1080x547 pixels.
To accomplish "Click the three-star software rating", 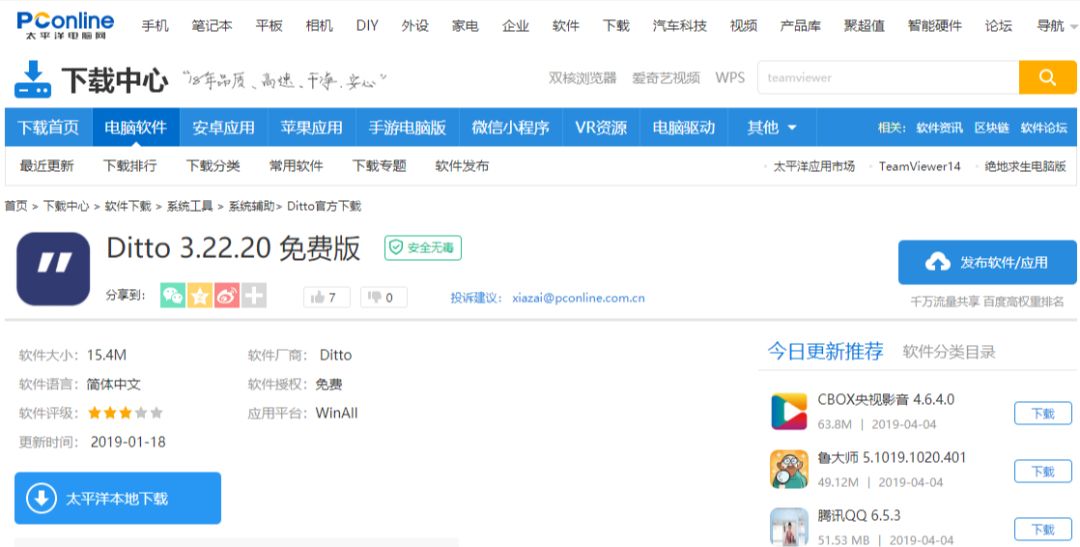I will pos(125,413).
